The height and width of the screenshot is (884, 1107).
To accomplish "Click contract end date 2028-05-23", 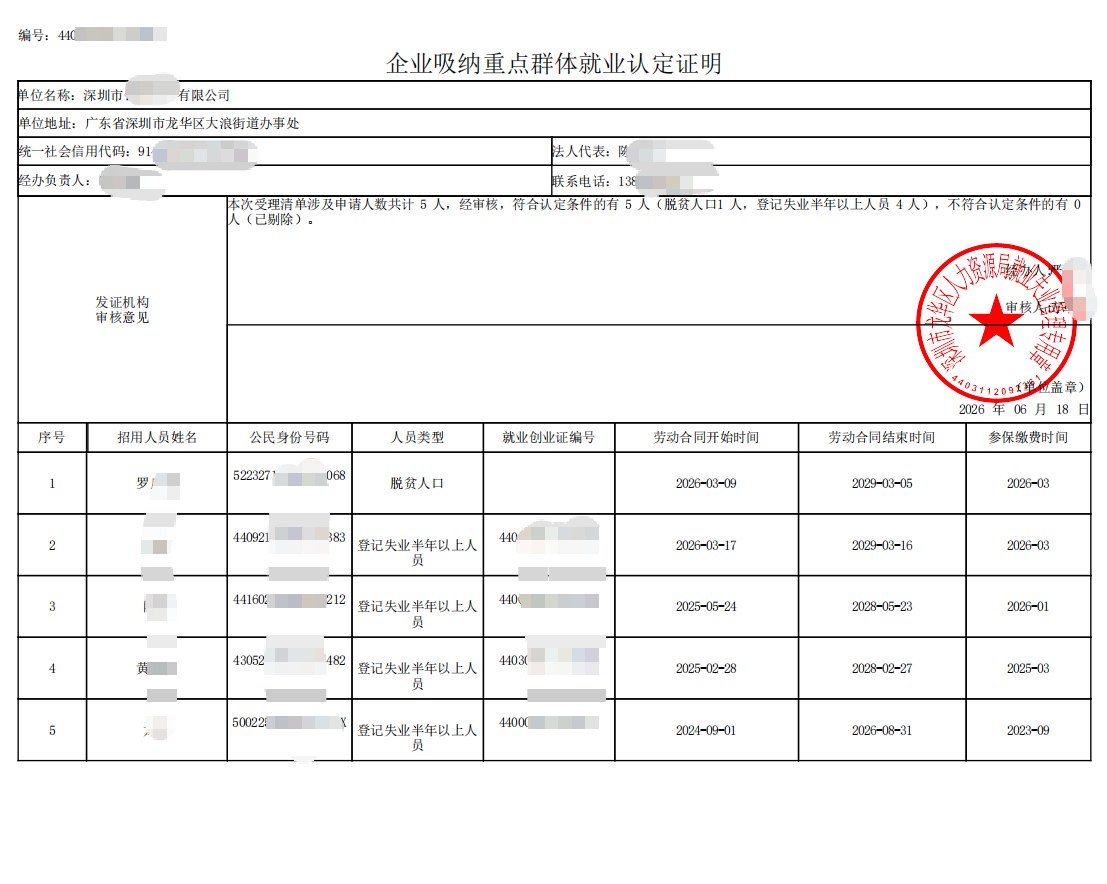I will 882,607.
